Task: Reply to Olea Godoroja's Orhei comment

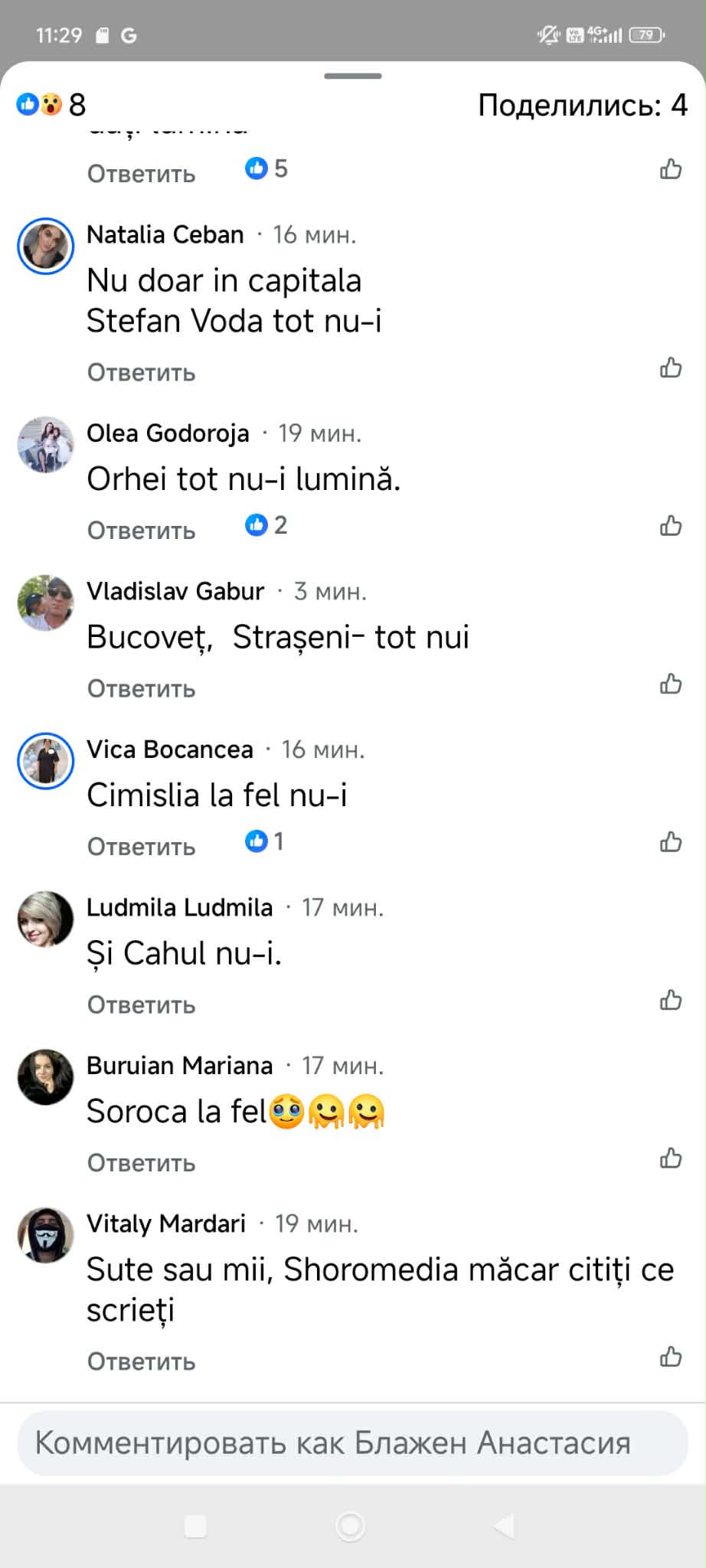Action: pos(142,531)
